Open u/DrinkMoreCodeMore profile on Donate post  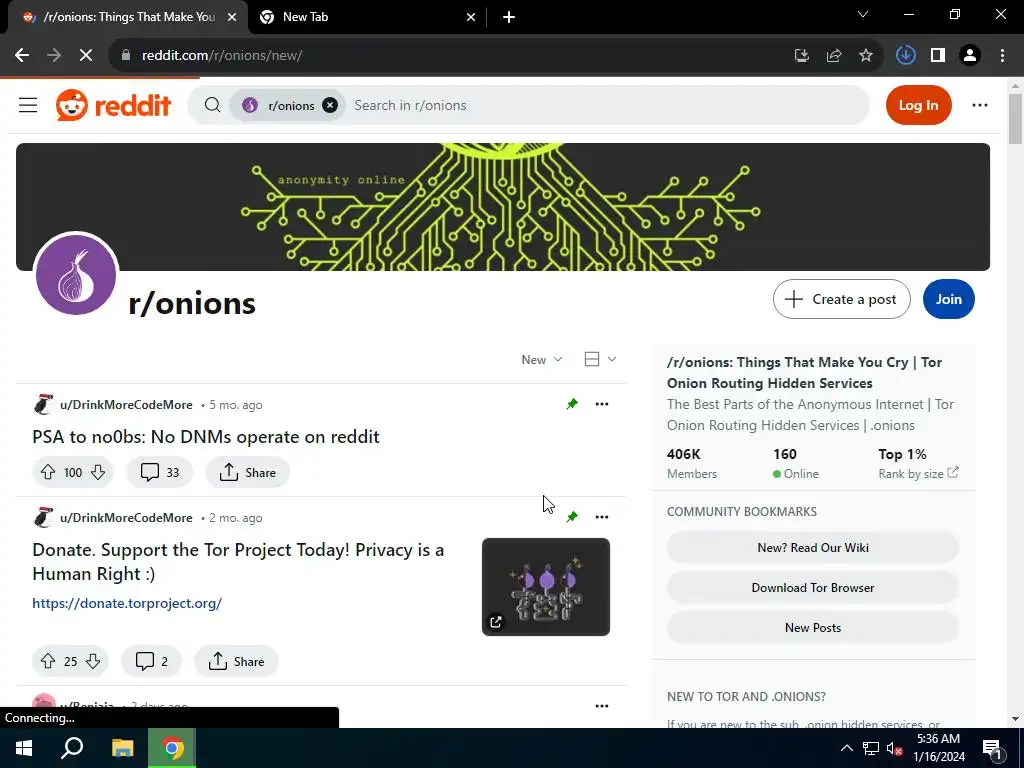tap(126, 518)
